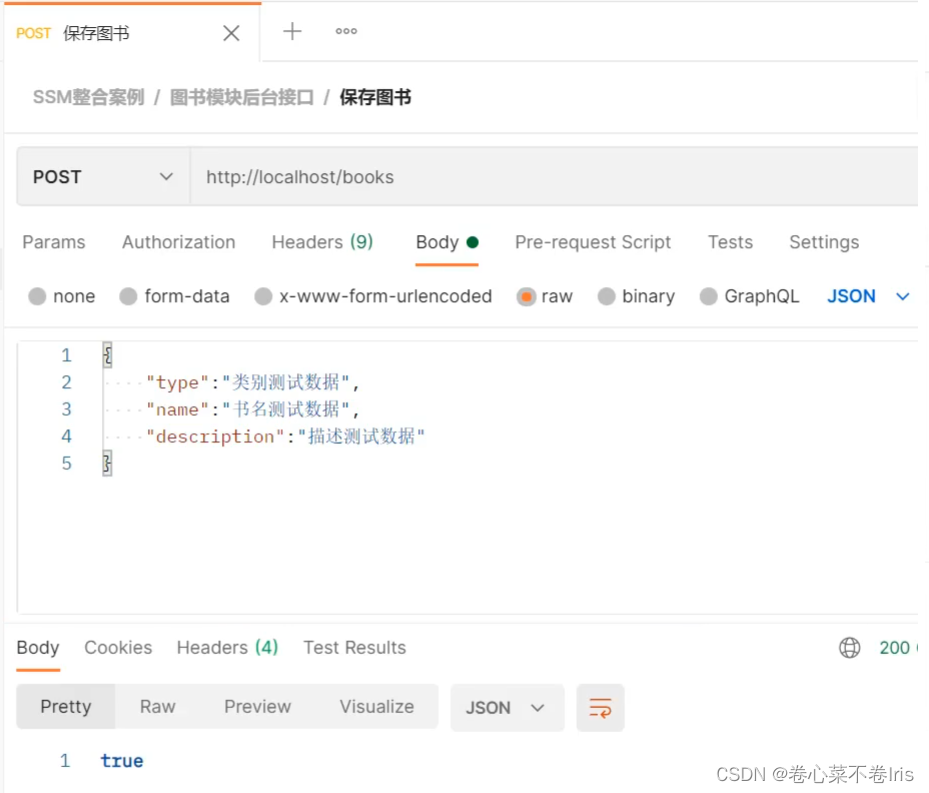
Task: Open the request Settings tab
Action: click(x=824, y=242)
